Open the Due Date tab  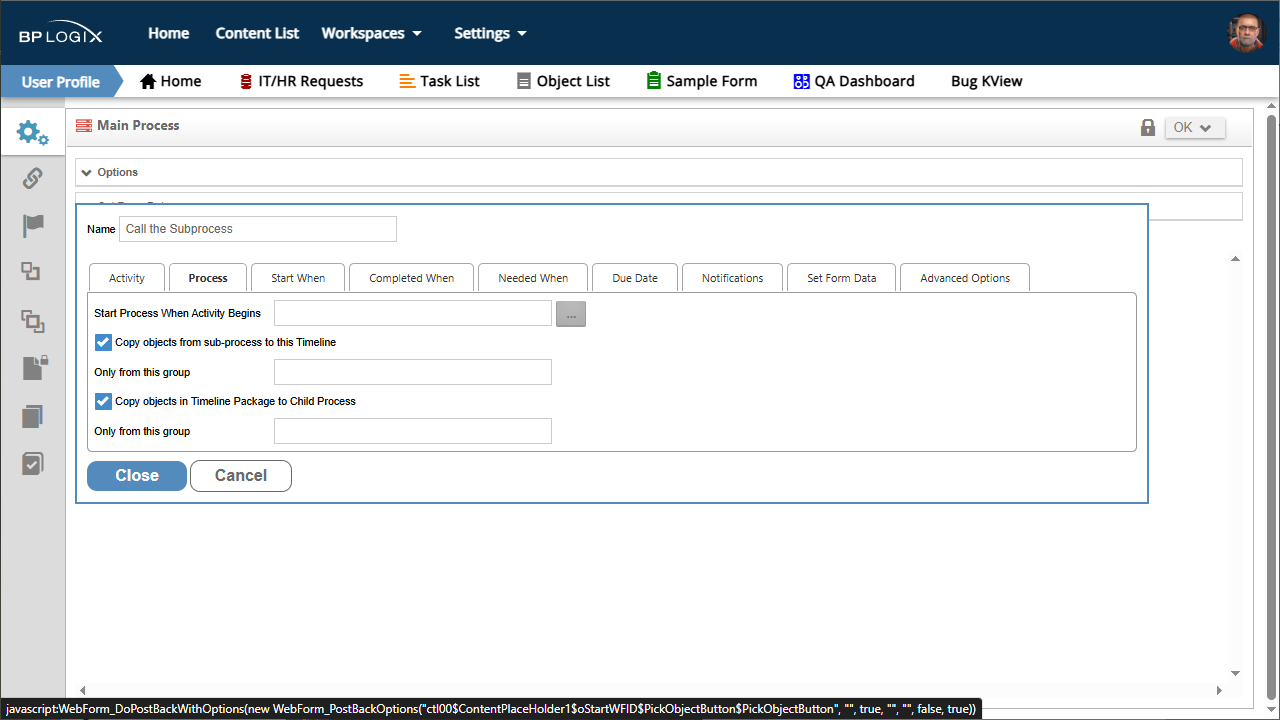point(635,278)
